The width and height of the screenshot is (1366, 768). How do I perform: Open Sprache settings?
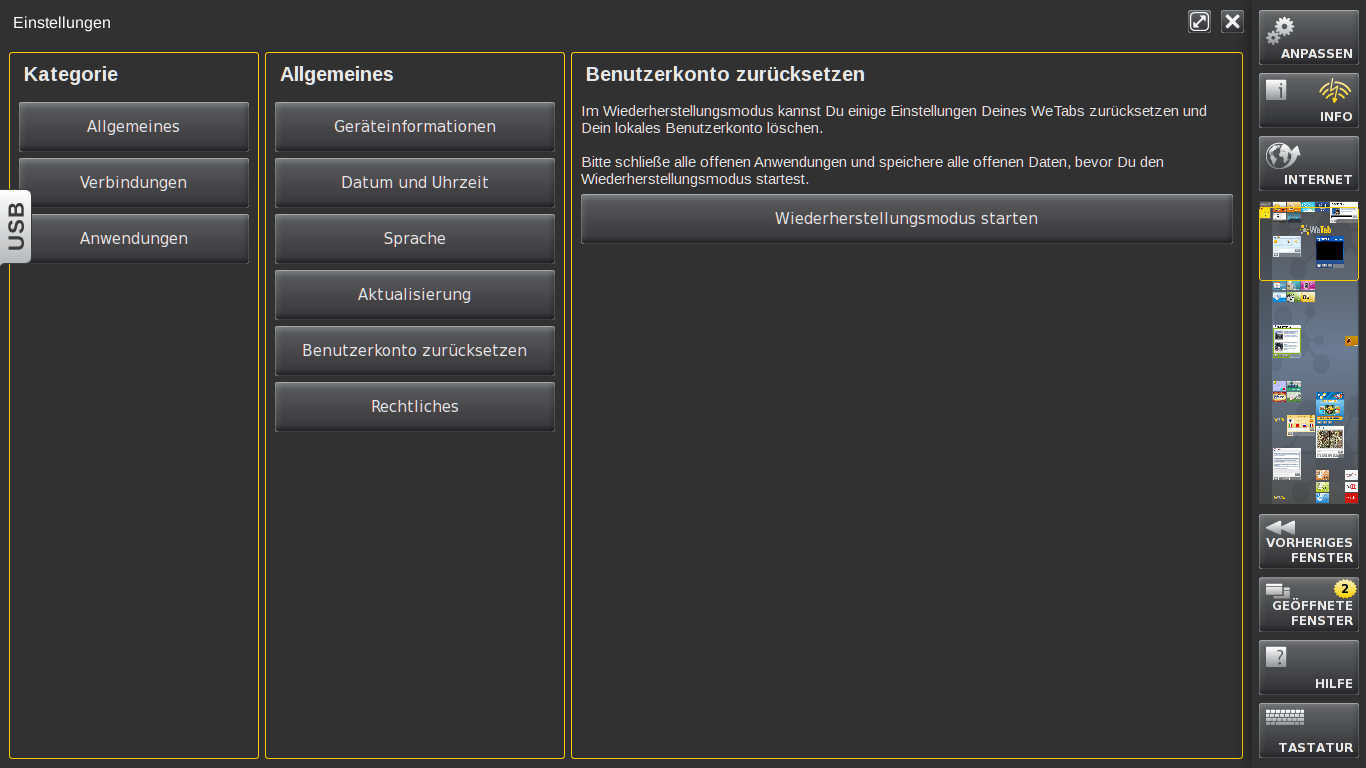(414, 239)
